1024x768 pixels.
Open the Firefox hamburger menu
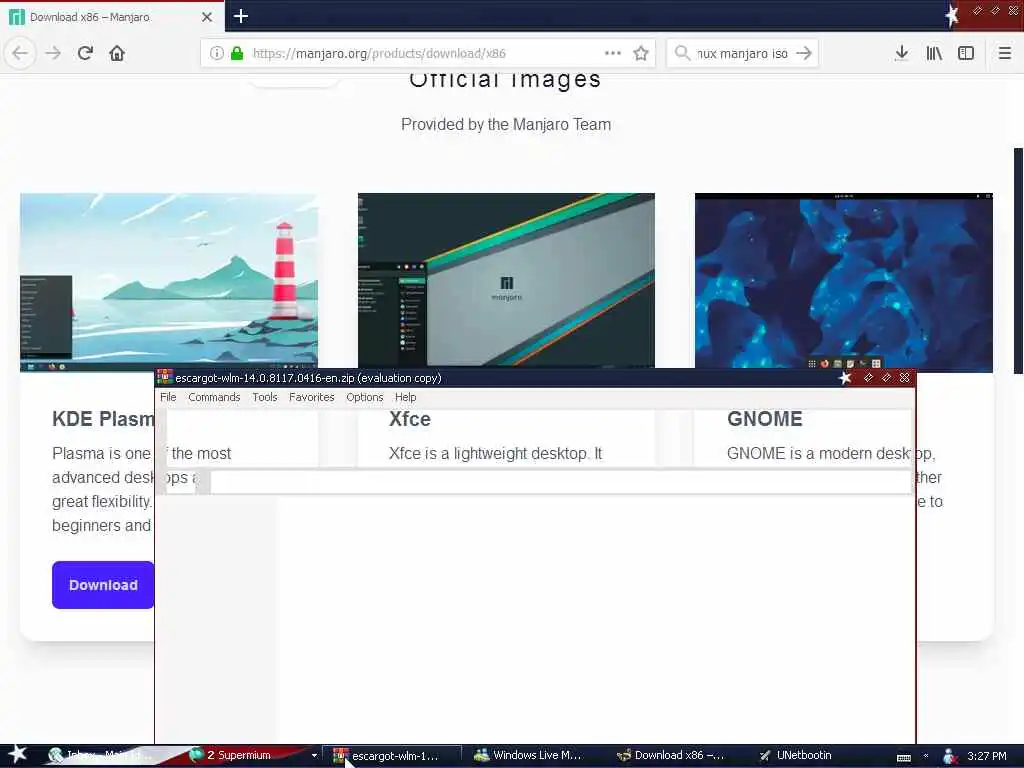click(1004, 53)
